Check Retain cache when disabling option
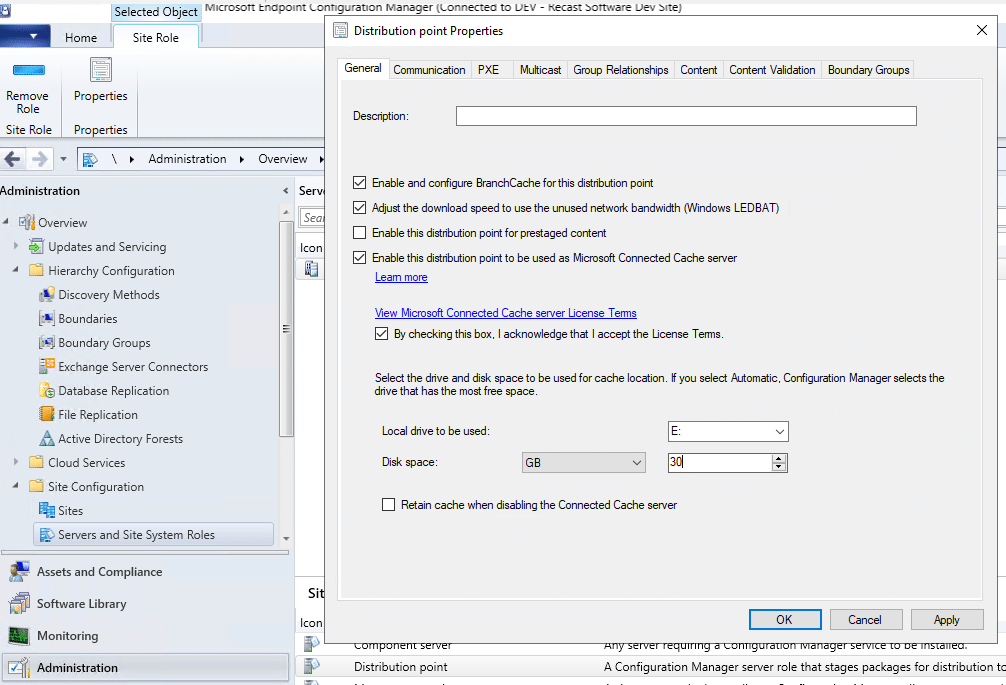Viewport: 1006px width, 685px height. [389, 505]
